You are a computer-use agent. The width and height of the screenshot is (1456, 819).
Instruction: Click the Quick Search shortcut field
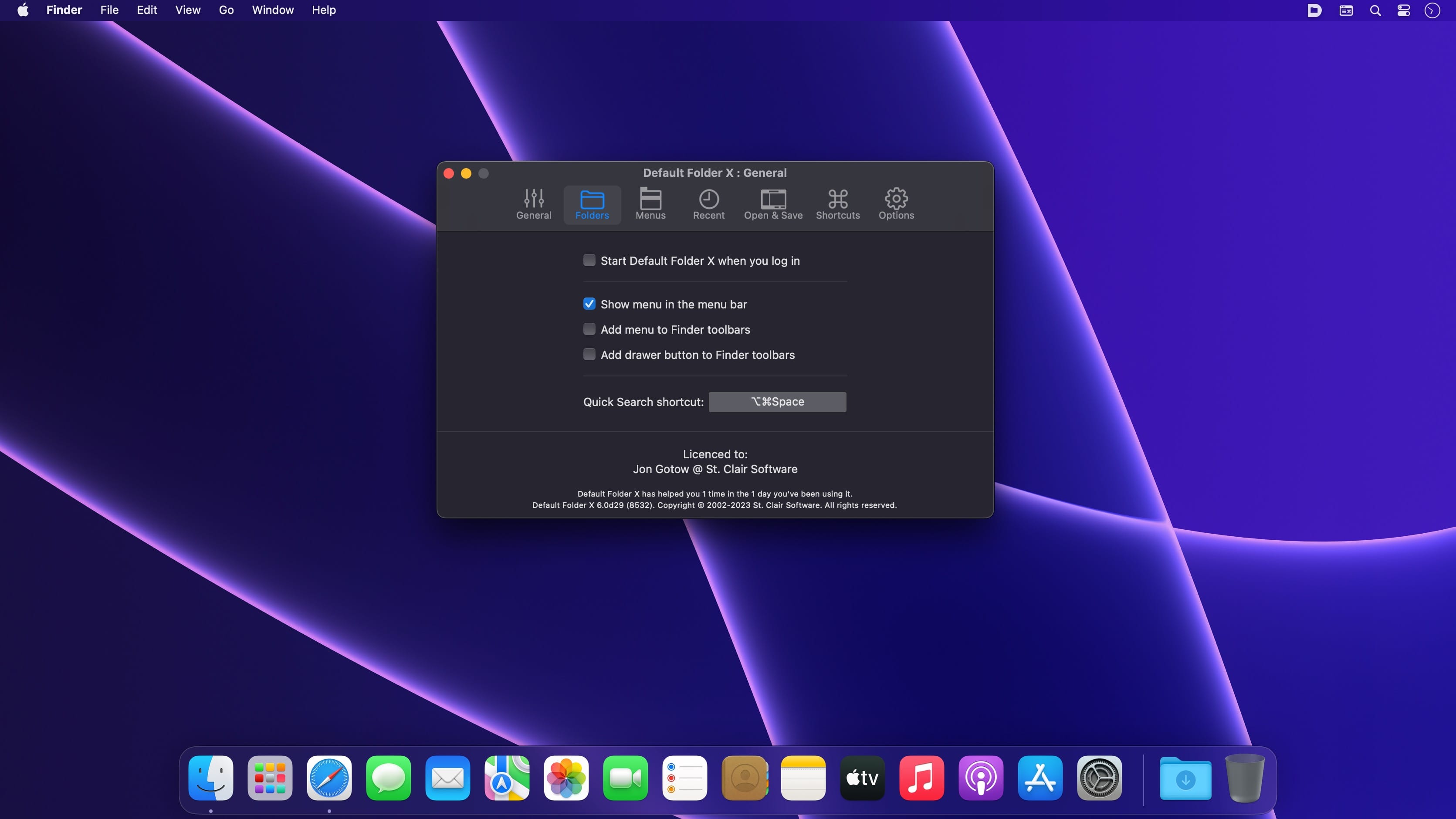(777, 402)
